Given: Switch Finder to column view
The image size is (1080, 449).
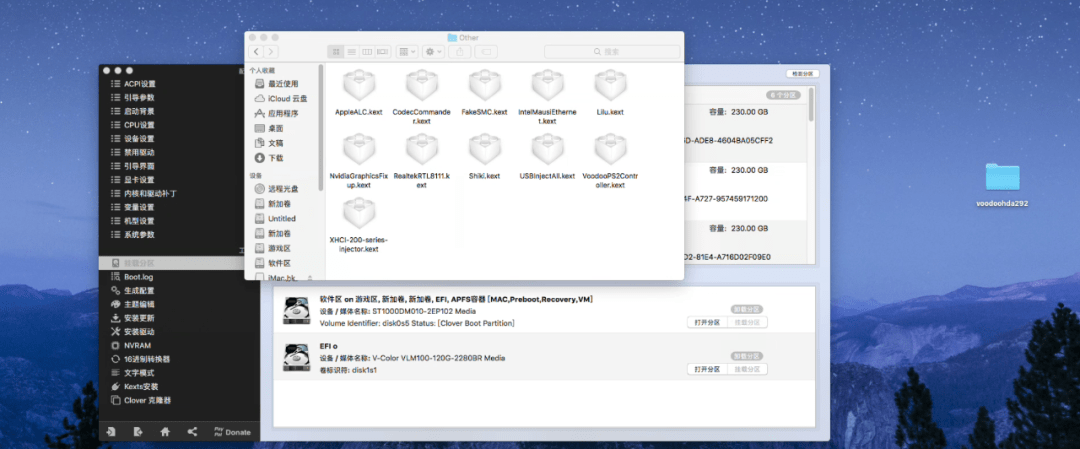Looking at the screenshot, I should tap(367, 52).
